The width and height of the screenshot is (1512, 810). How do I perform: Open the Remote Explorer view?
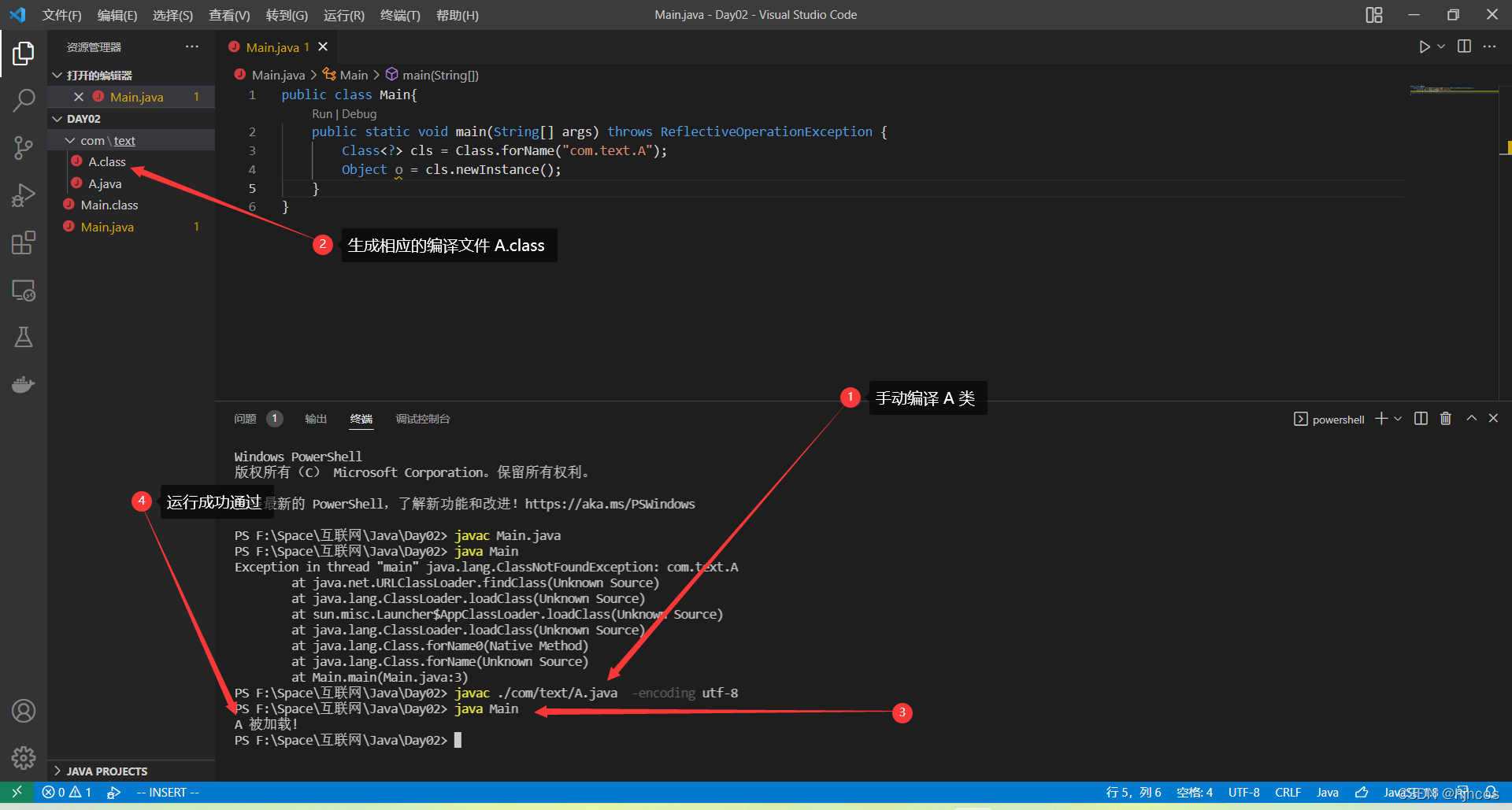point(24,290)
